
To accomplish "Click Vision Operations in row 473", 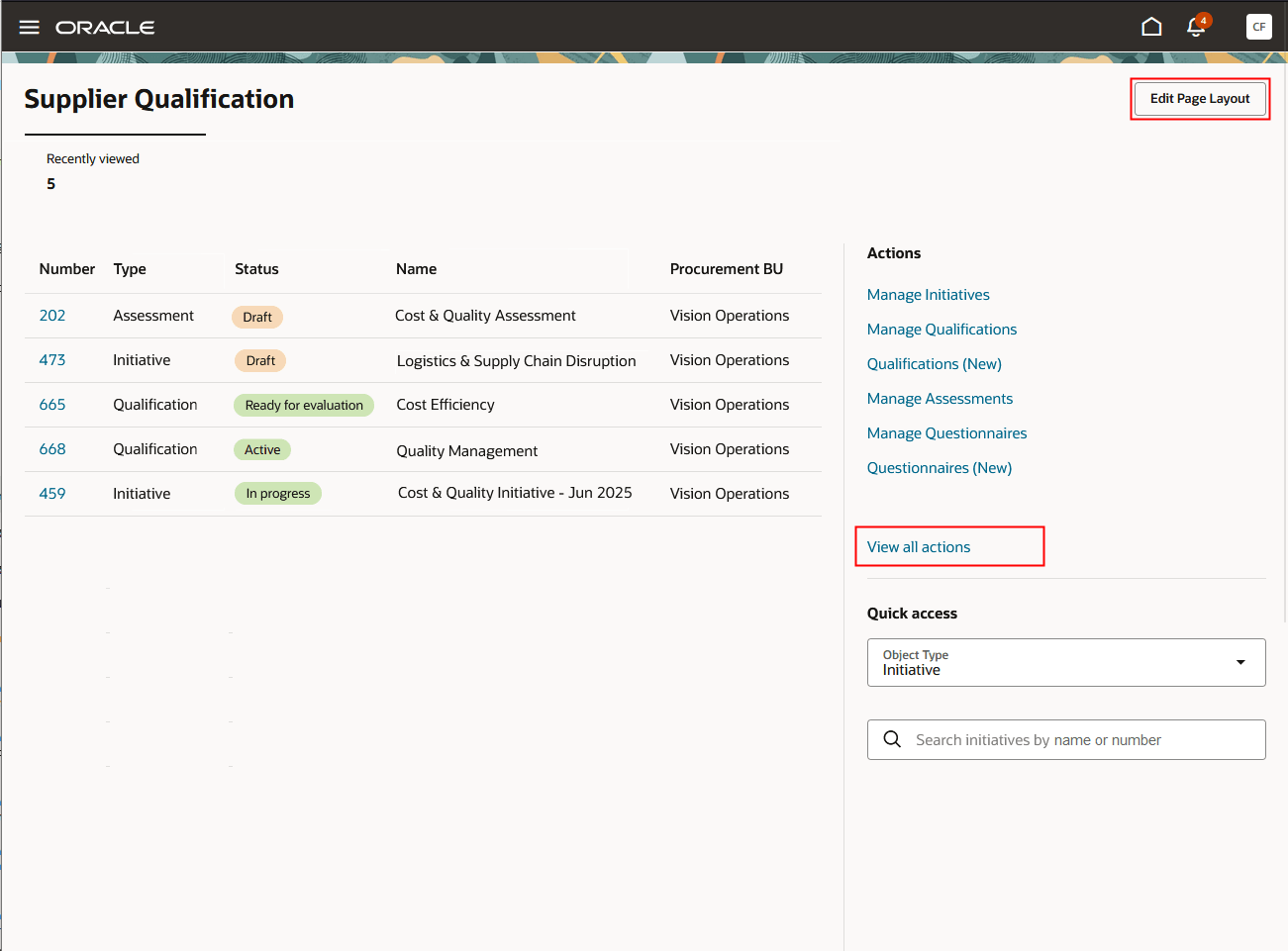I will coord(730,360).
